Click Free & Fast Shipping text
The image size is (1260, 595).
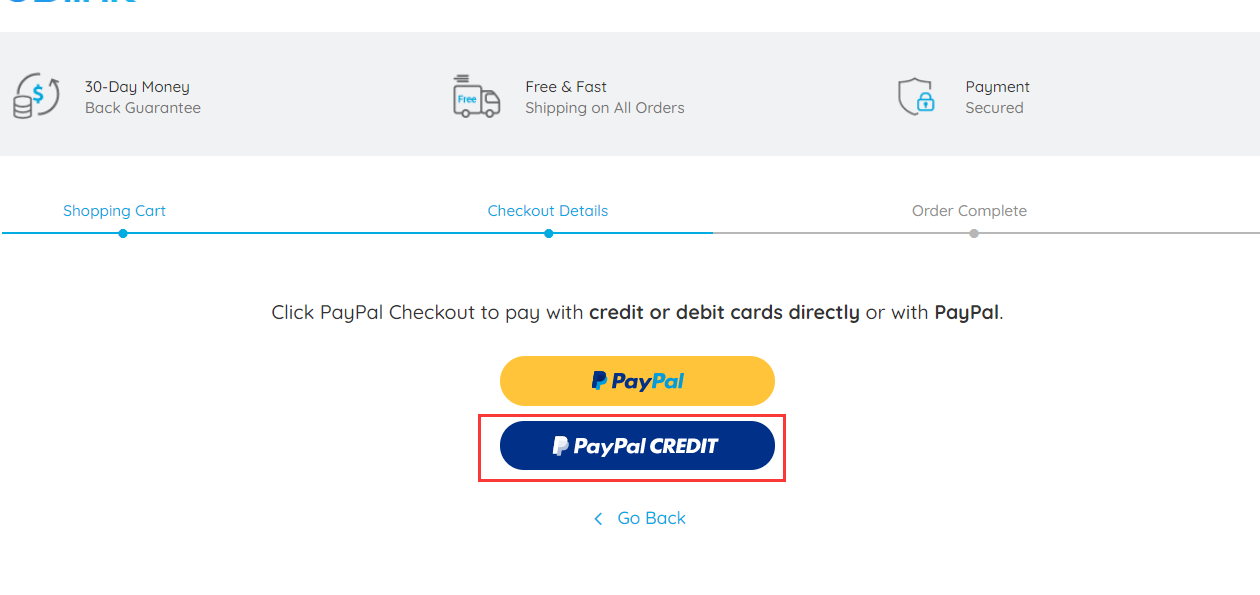tap(605, 97)
